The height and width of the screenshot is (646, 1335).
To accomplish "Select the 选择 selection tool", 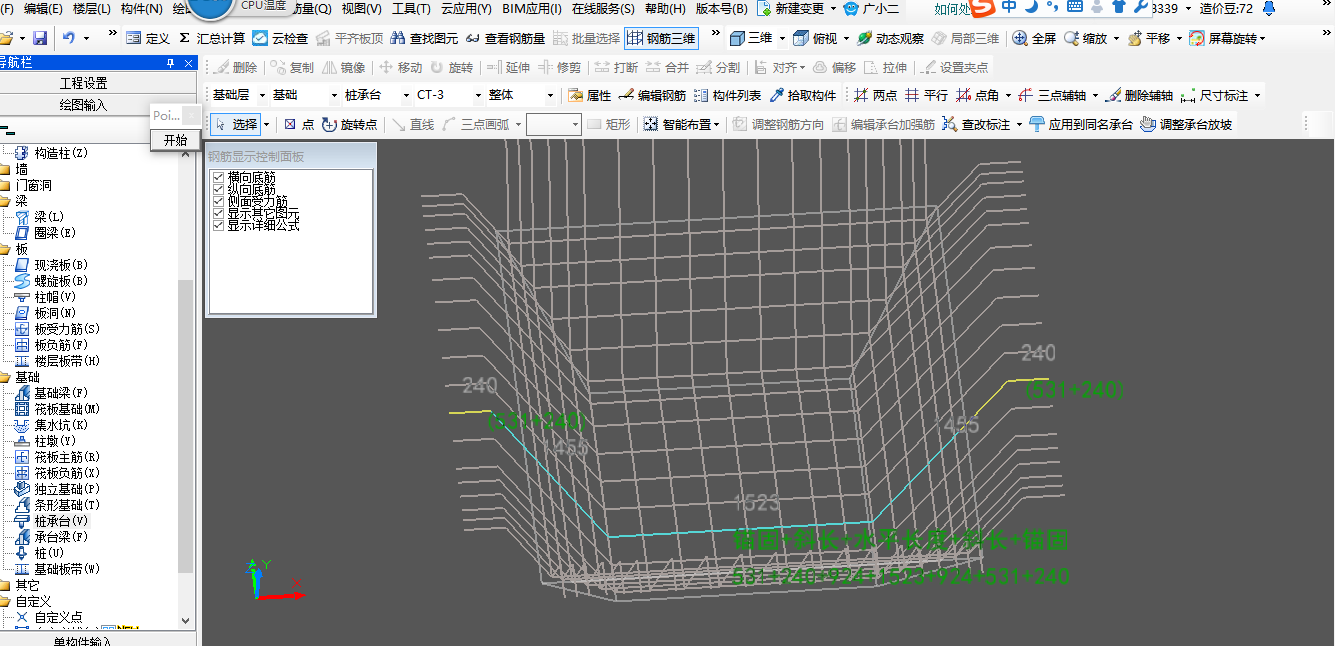I will 236,125.
